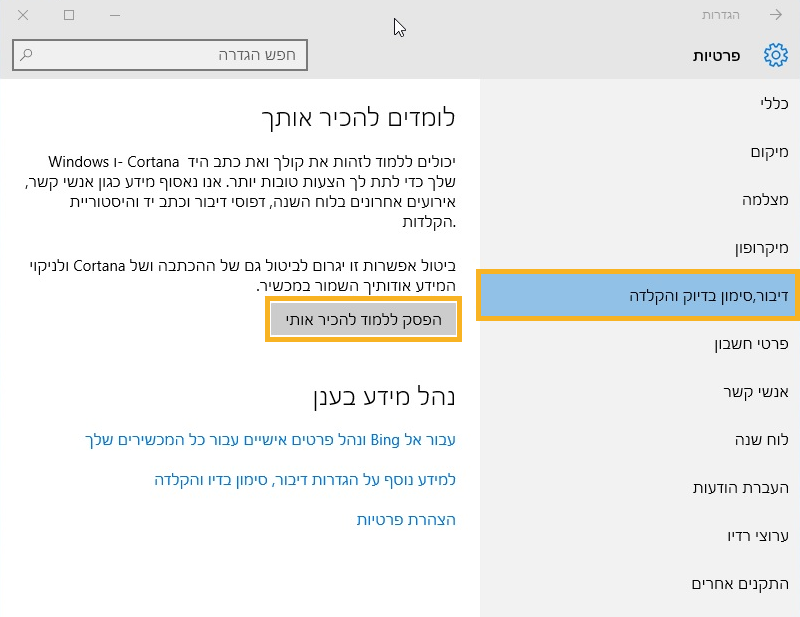Select ערוצי רדיו sidebar entry
The image size is (800, 617).
758,536
